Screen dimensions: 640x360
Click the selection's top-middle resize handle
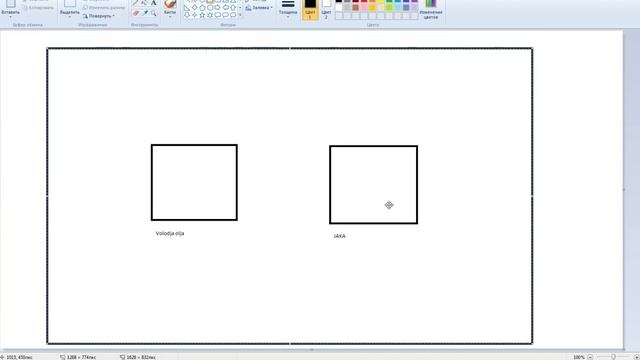pos(290,48)
